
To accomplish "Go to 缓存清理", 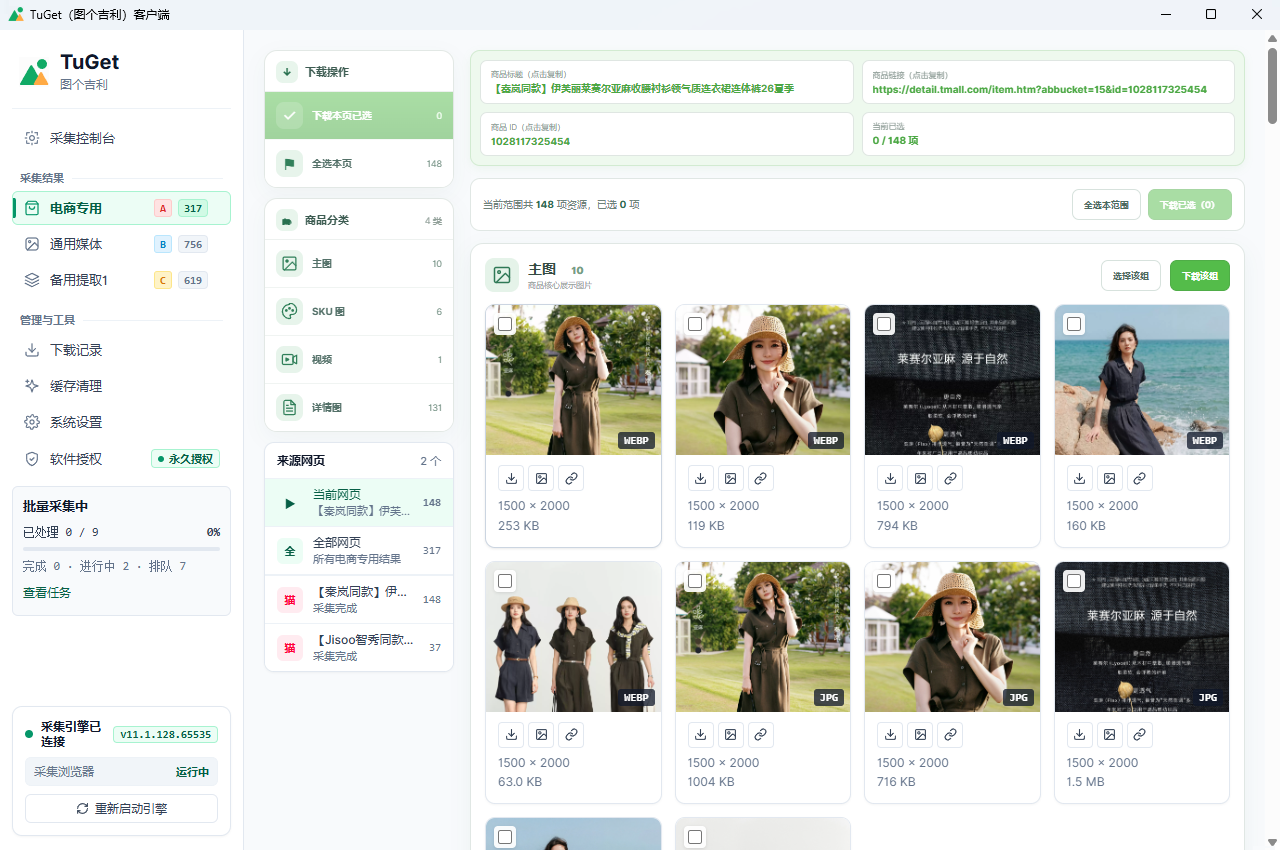I will tap(122, 386).
